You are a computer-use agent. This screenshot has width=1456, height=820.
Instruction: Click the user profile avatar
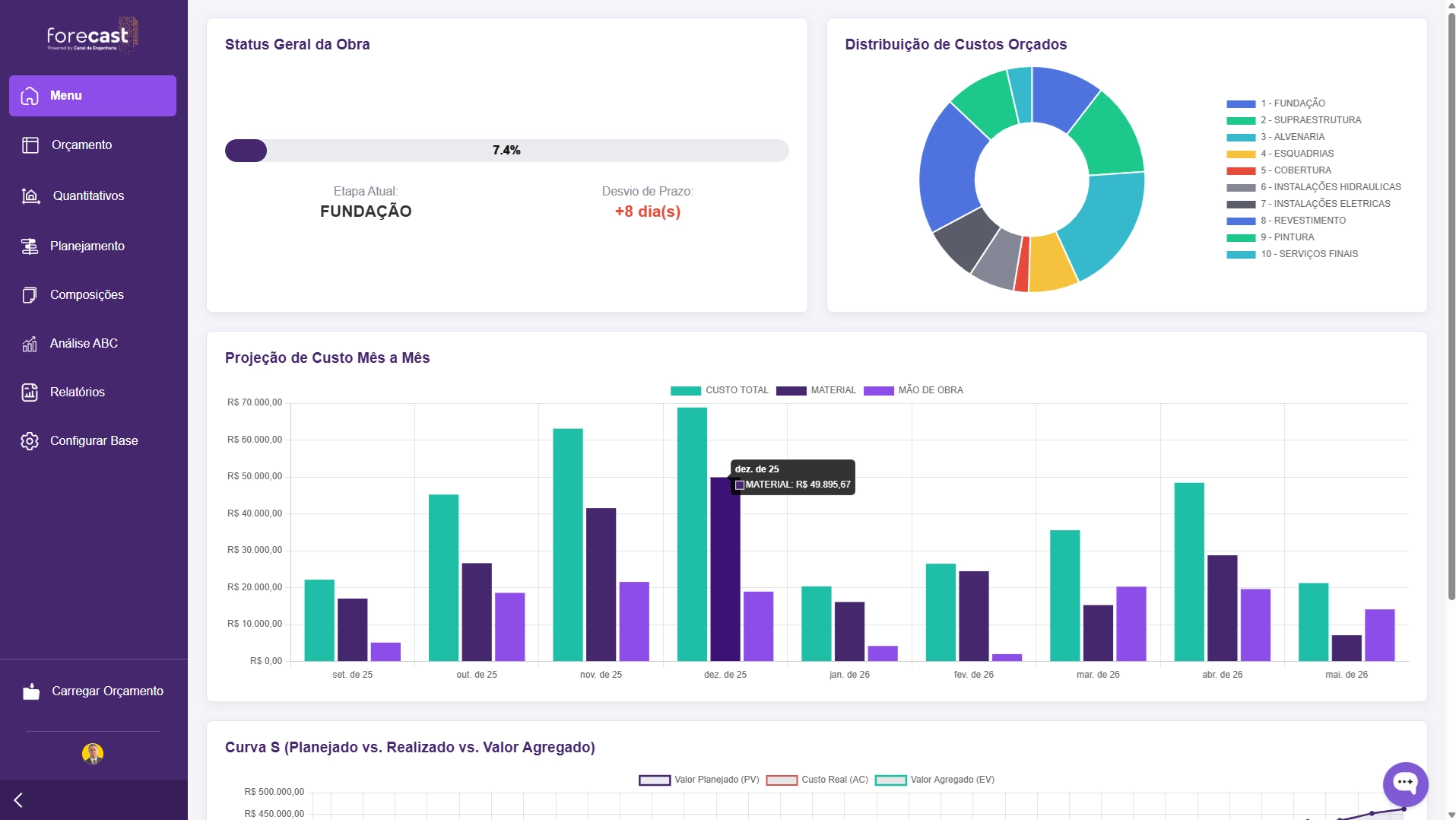pos(93,753)
